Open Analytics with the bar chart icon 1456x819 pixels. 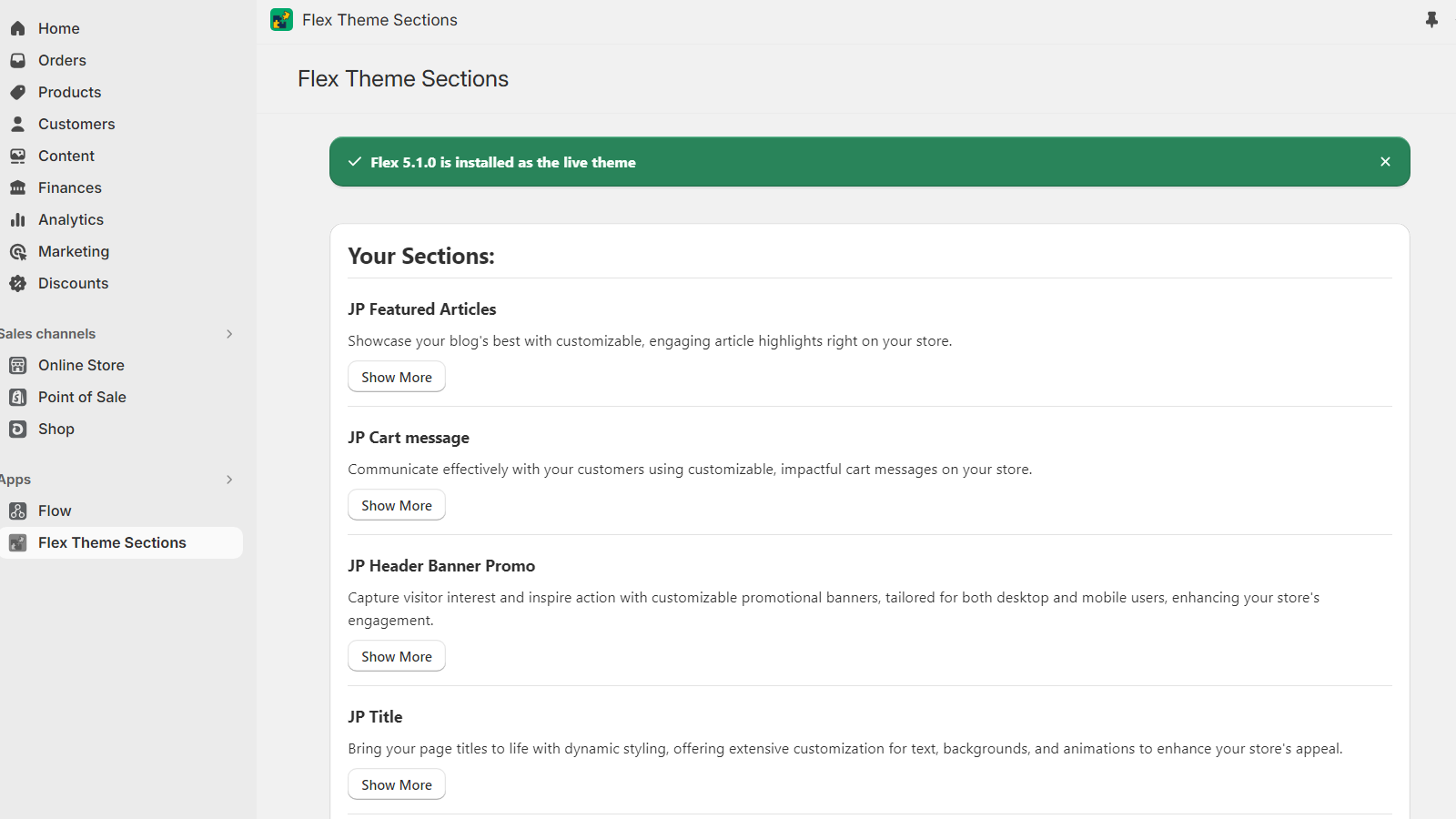18,219
